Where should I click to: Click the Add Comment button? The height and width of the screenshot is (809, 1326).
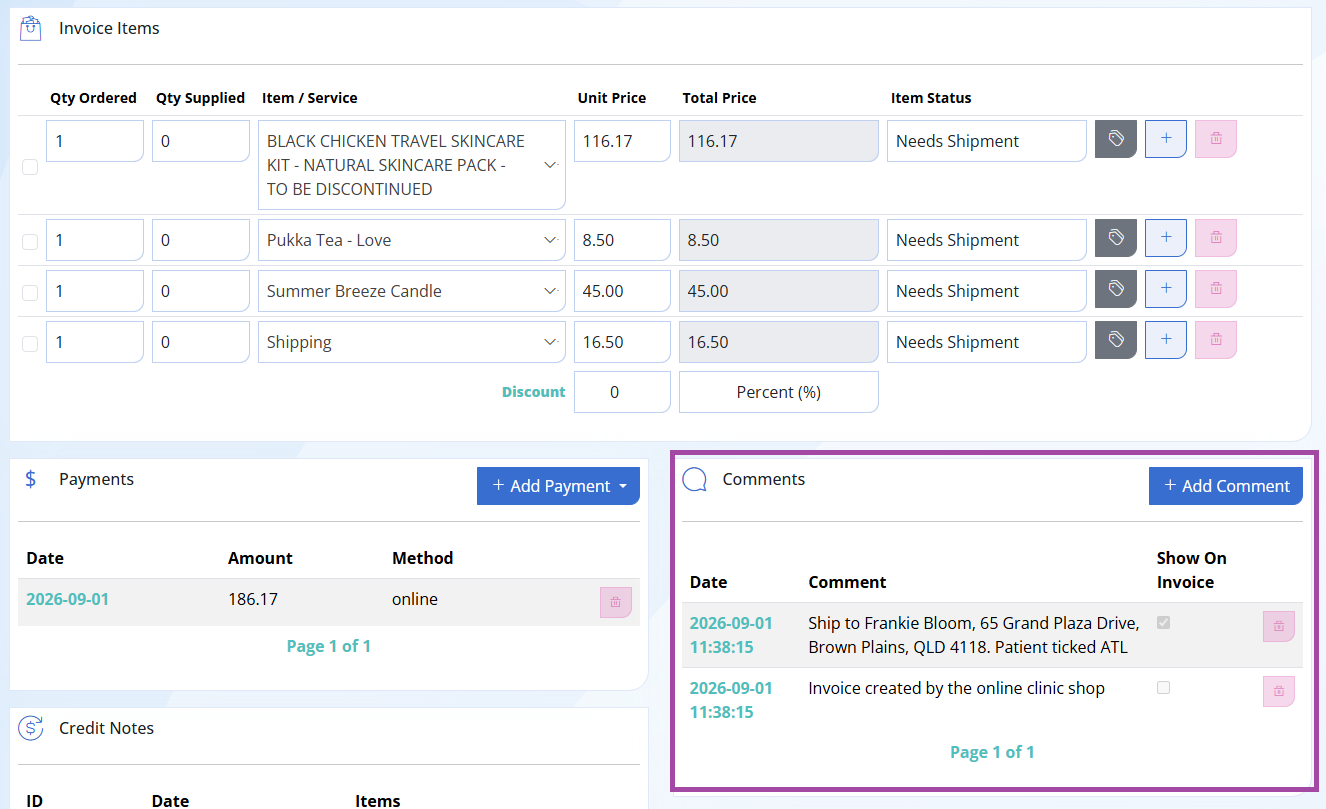[1226, 486]
